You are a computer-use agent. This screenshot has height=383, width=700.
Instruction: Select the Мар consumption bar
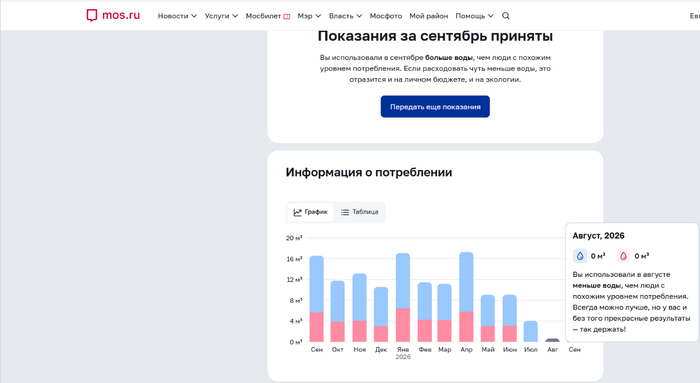(444, 313)
